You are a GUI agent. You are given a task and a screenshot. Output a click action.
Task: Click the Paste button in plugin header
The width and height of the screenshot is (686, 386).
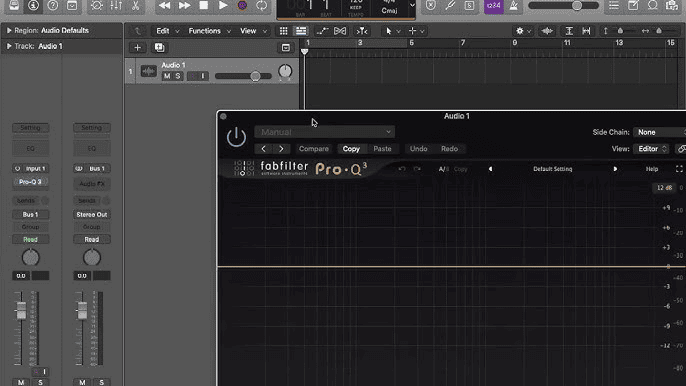click(x=382, y=149)
